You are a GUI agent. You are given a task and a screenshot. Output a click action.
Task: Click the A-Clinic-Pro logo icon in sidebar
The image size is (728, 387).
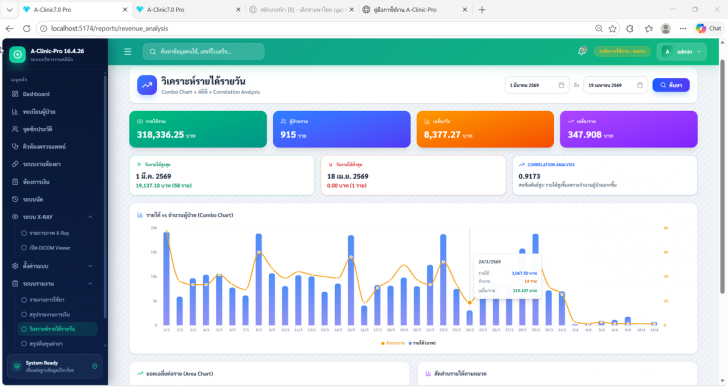coord(18,54)
